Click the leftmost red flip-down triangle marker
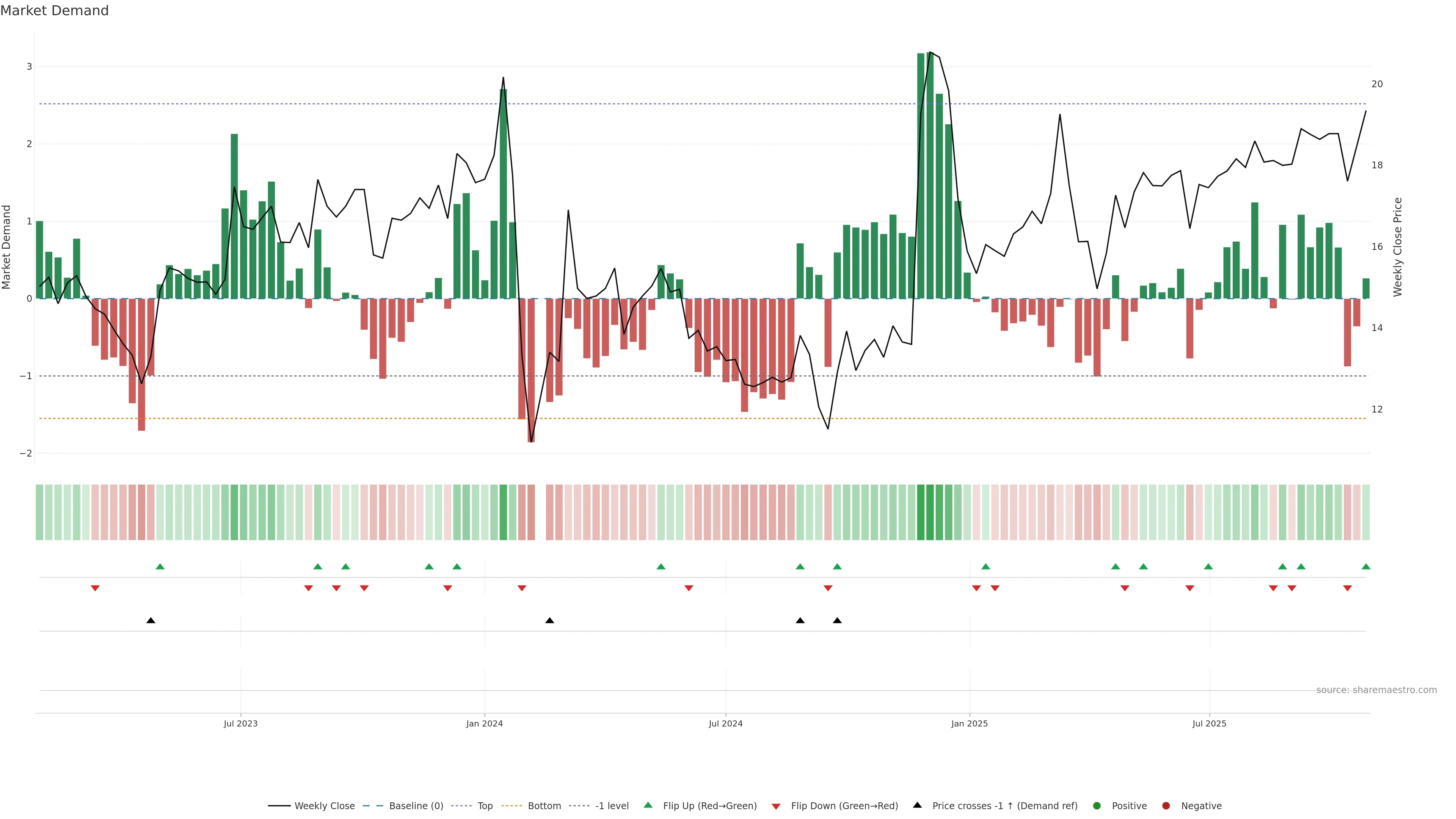The width and height of the screenshot is (1456, 819). click(x=95, y=588)
